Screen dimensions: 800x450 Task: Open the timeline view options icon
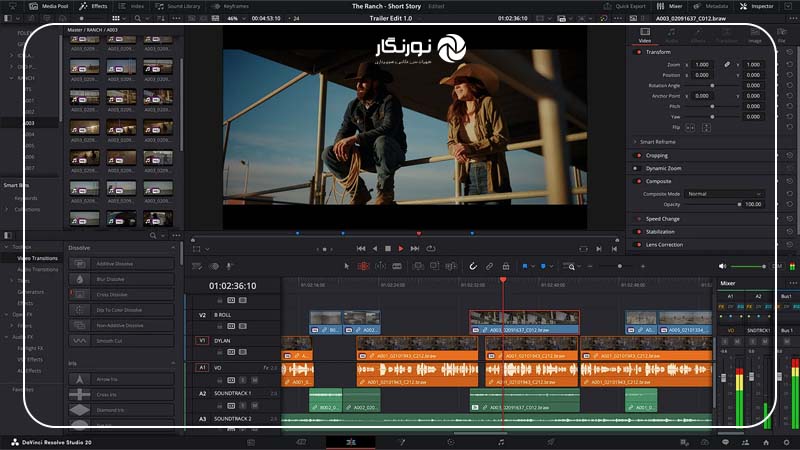196,266
